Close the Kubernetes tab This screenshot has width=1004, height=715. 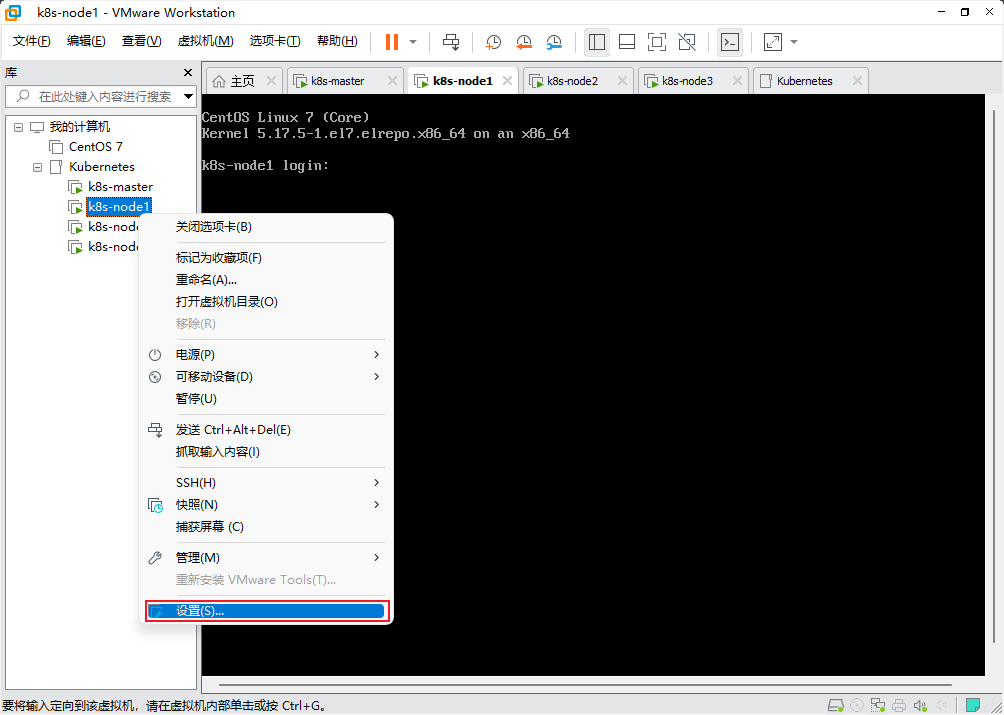click(x=857, y=81)
